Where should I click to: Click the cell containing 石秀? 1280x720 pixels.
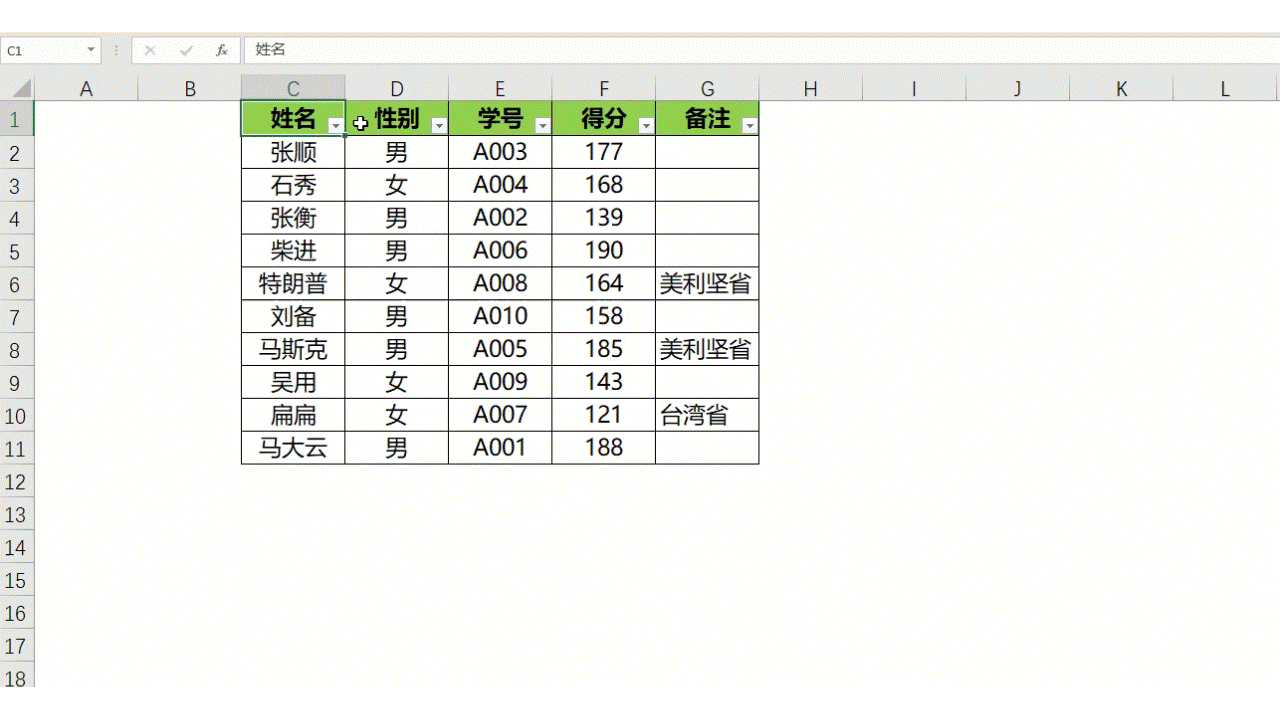tap(293, 185)
